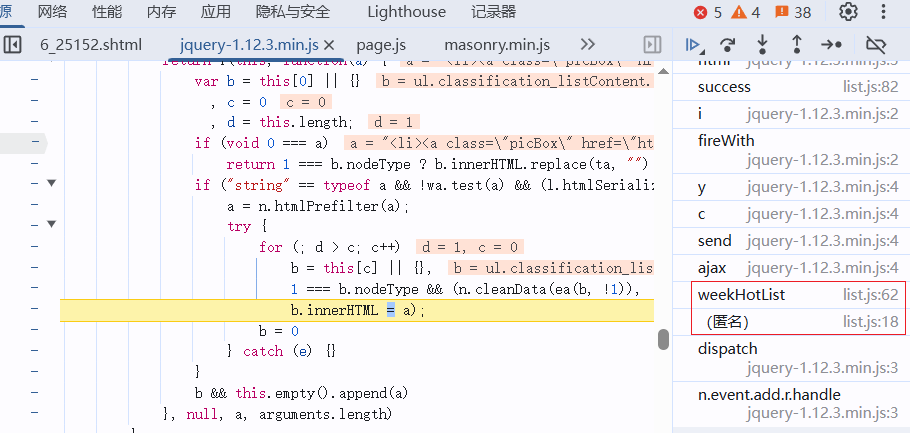
Task: Step out of current function
Action: [796, 45]
